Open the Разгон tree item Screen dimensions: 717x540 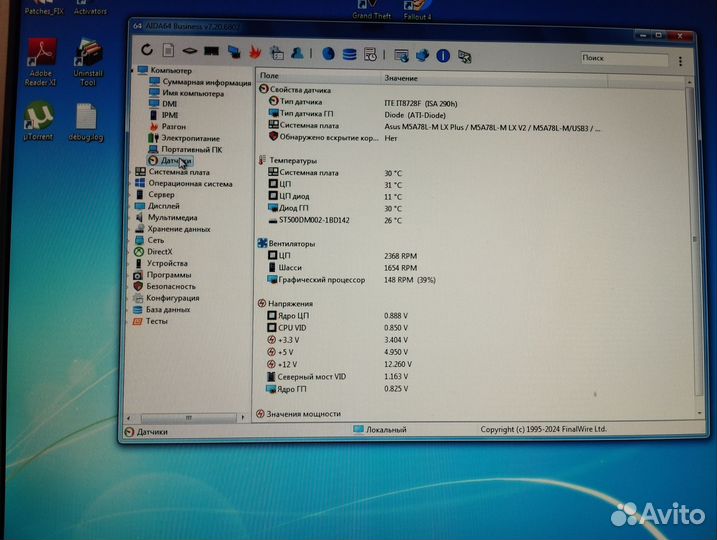[x=173, y=127]
